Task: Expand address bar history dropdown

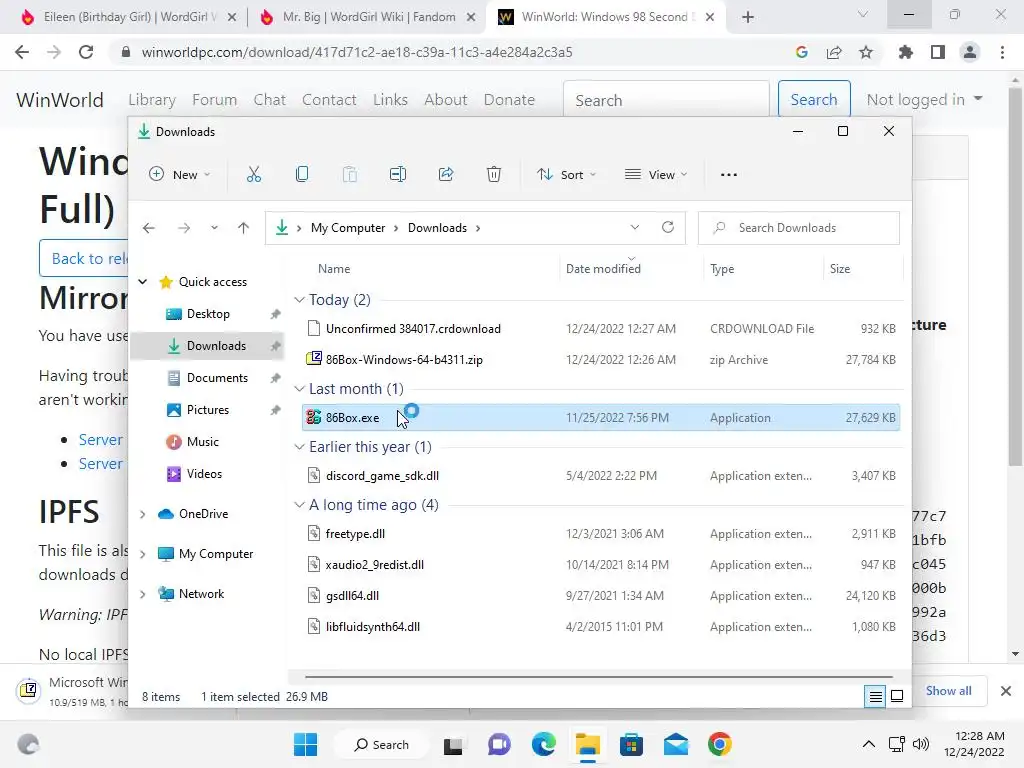Action: coord(635,227)
